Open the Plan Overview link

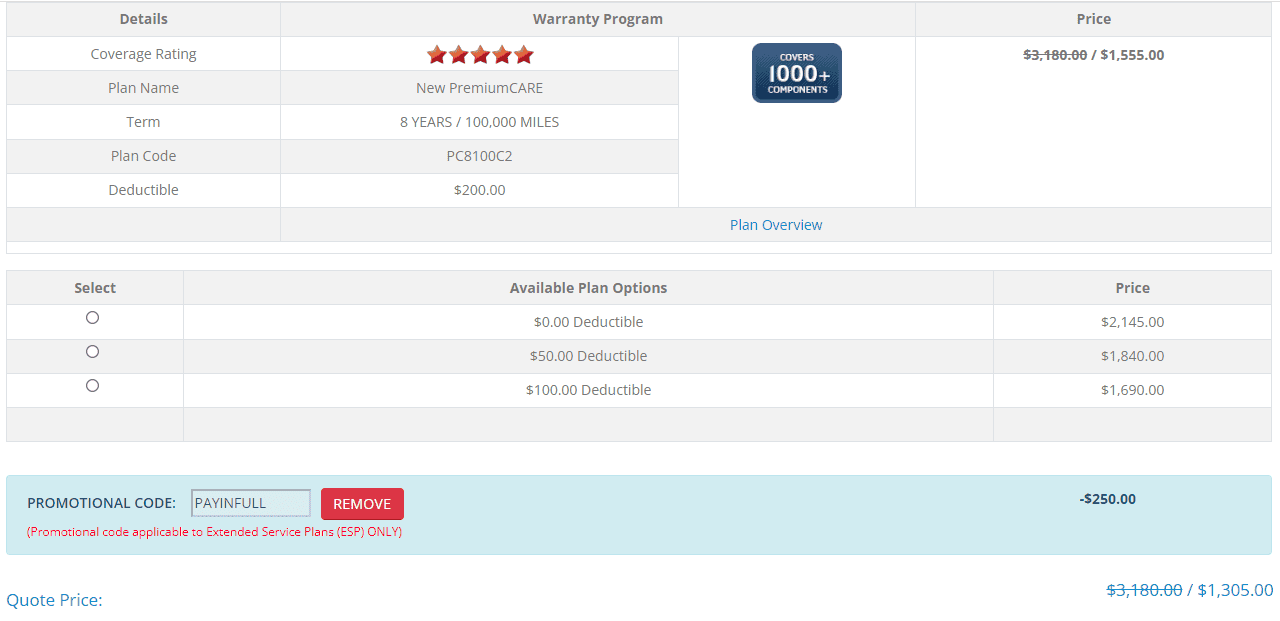click(x=776, y=225)
